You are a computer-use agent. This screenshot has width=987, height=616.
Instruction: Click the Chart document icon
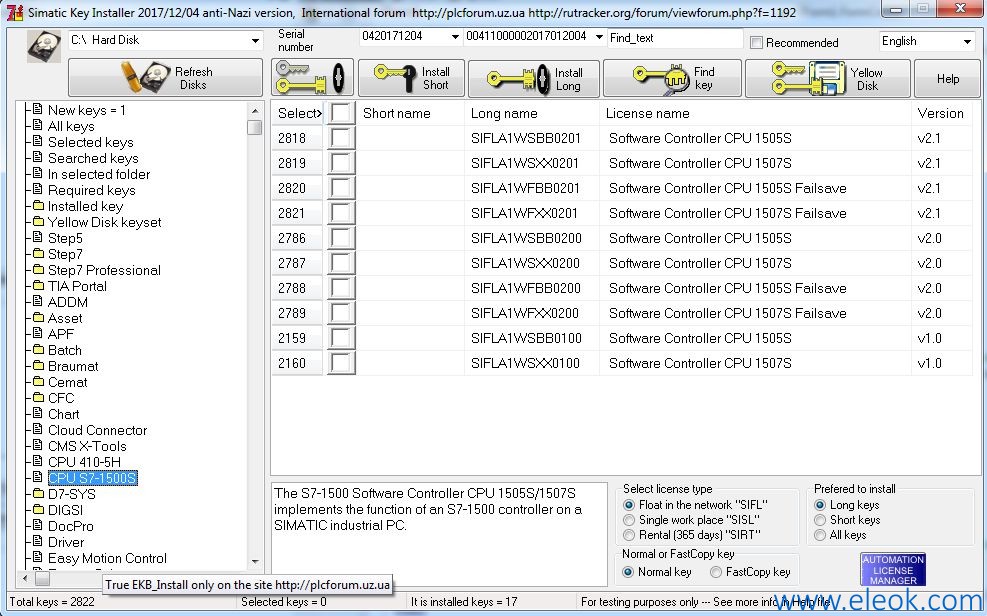(x=38, y=414)
